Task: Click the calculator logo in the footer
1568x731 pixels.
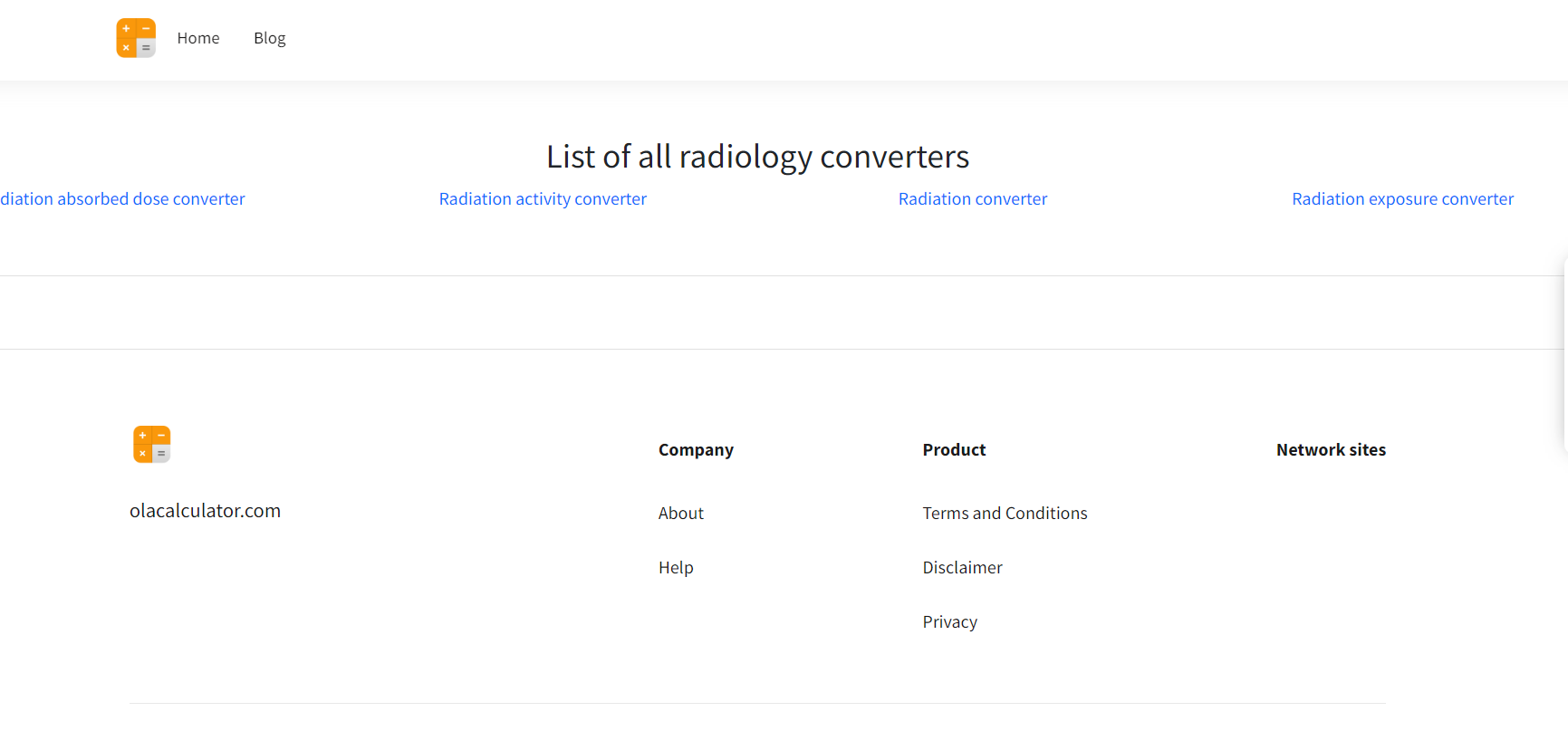Action: click(x=151, y=444)
